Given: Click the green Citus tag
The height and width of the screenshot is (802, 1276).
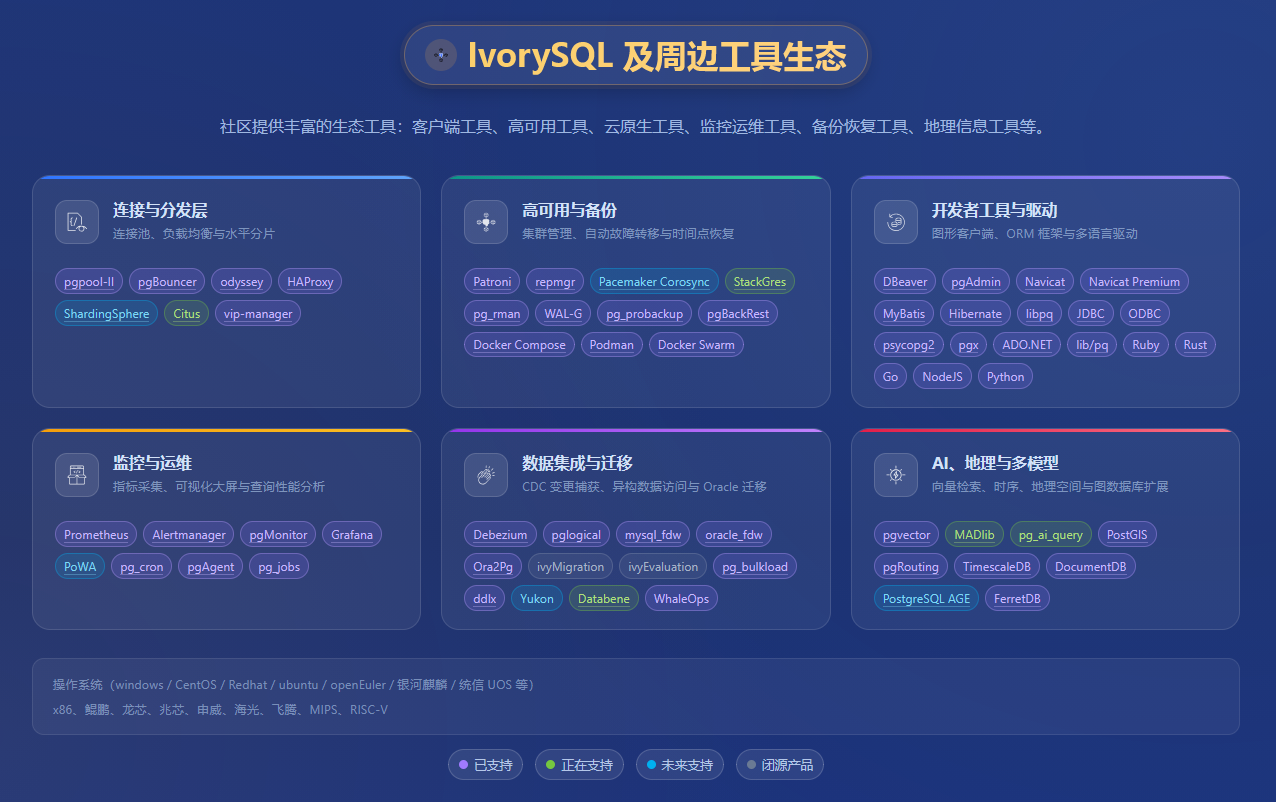Looking at the screenshot, I should click(x=187, y=314).
